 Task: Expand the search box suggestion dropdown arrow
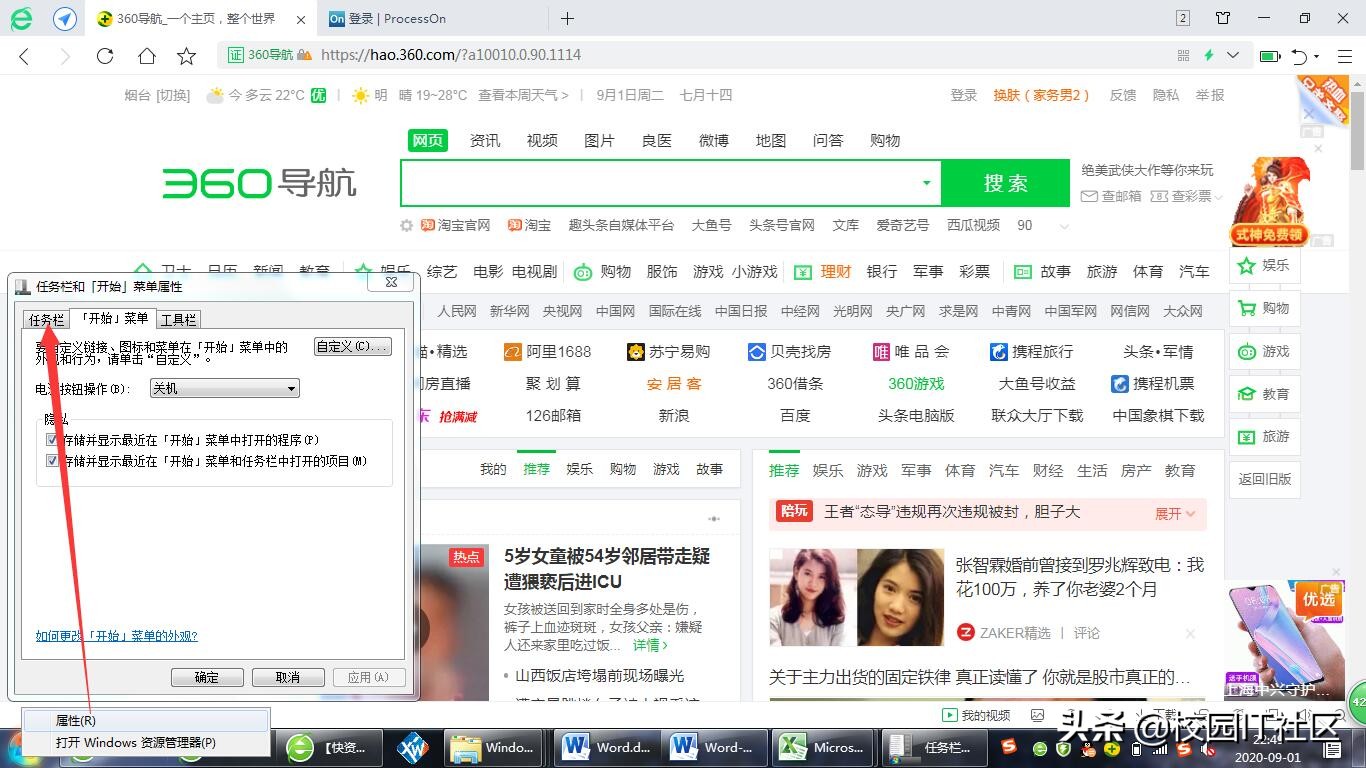point(926,183)
